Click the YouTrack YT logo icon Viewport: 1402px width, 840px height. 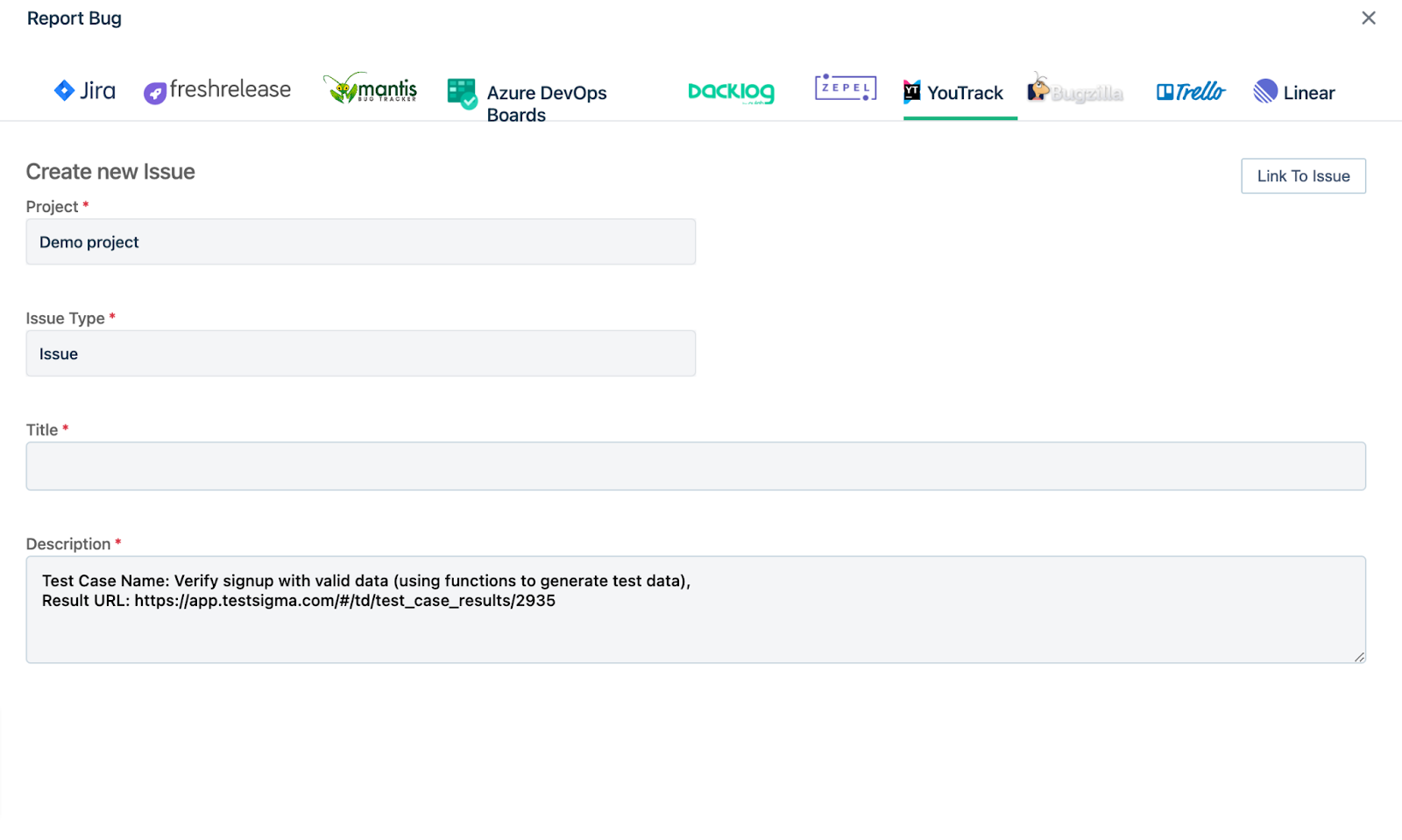pyautogui.click(x=912, y=90)
